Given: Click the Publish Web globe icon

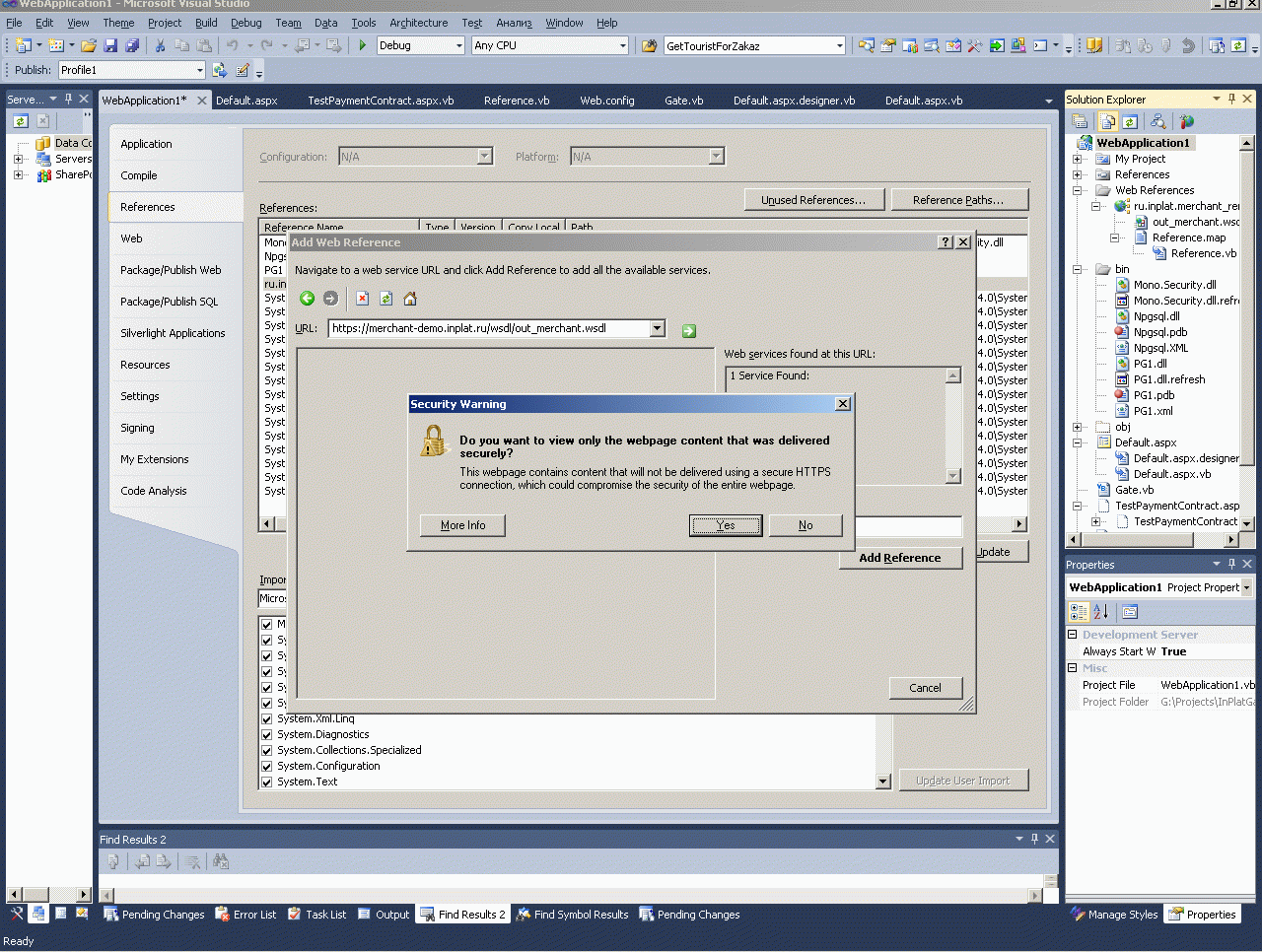Looking at the screenshot, I should pyautogui.click(x=220, y=70).
